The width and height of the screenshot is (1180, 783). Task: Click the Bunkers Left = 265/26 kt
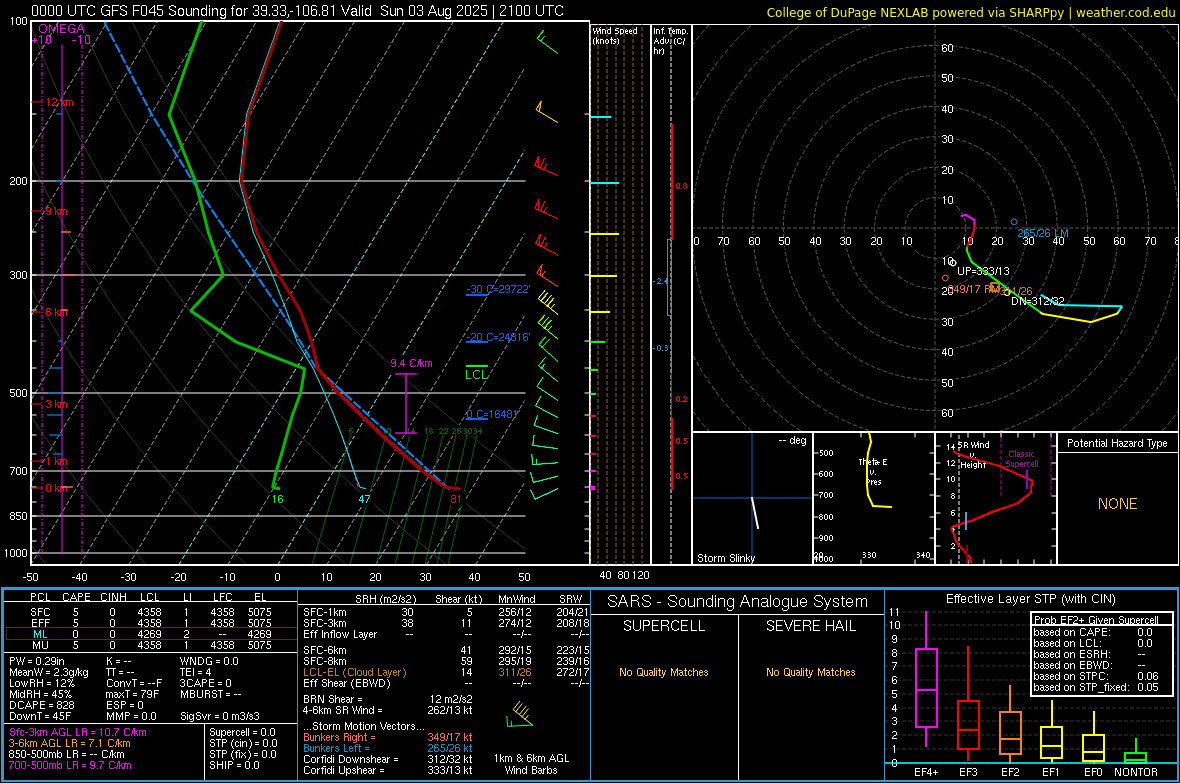pos(388,748)
